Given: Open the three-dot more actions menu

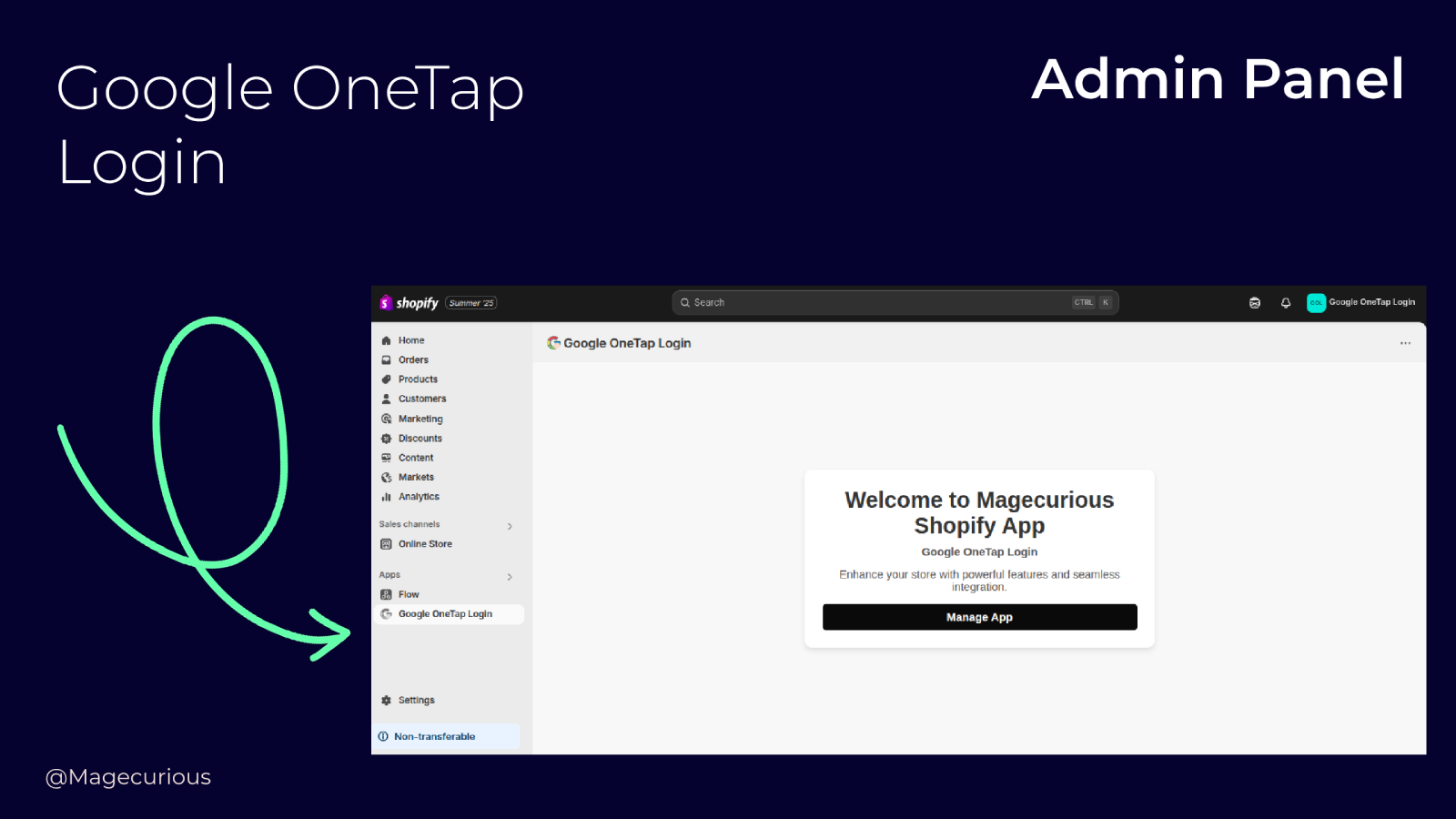Looking at the screenshot, I should tap(1404, 342).
